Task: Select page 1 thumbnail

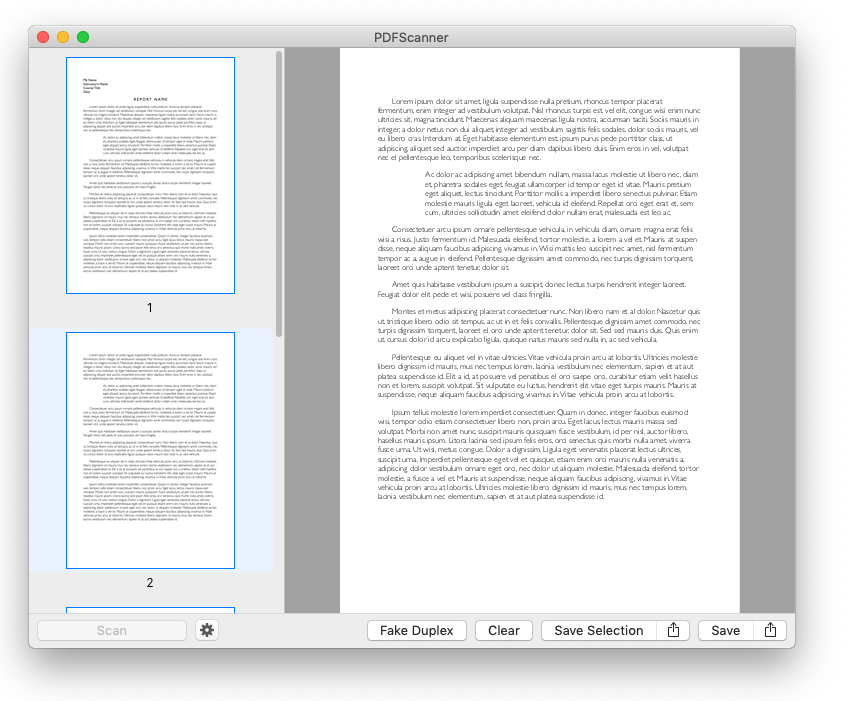Action: tap(150, 175)
